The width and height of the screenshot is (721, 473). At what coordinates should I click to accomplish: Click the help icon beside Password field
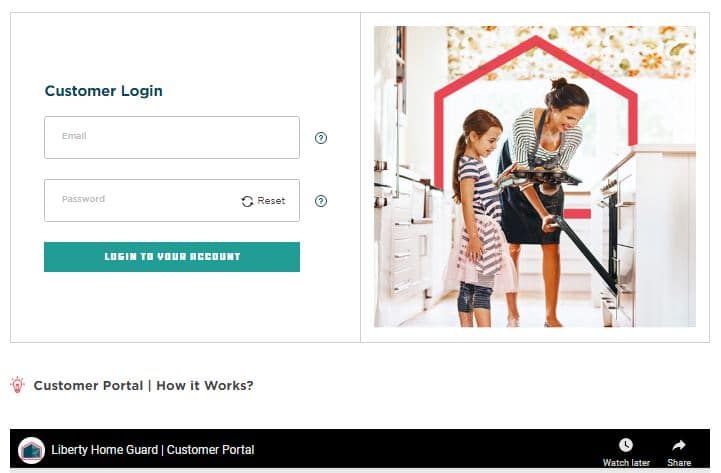click(320, 201)
